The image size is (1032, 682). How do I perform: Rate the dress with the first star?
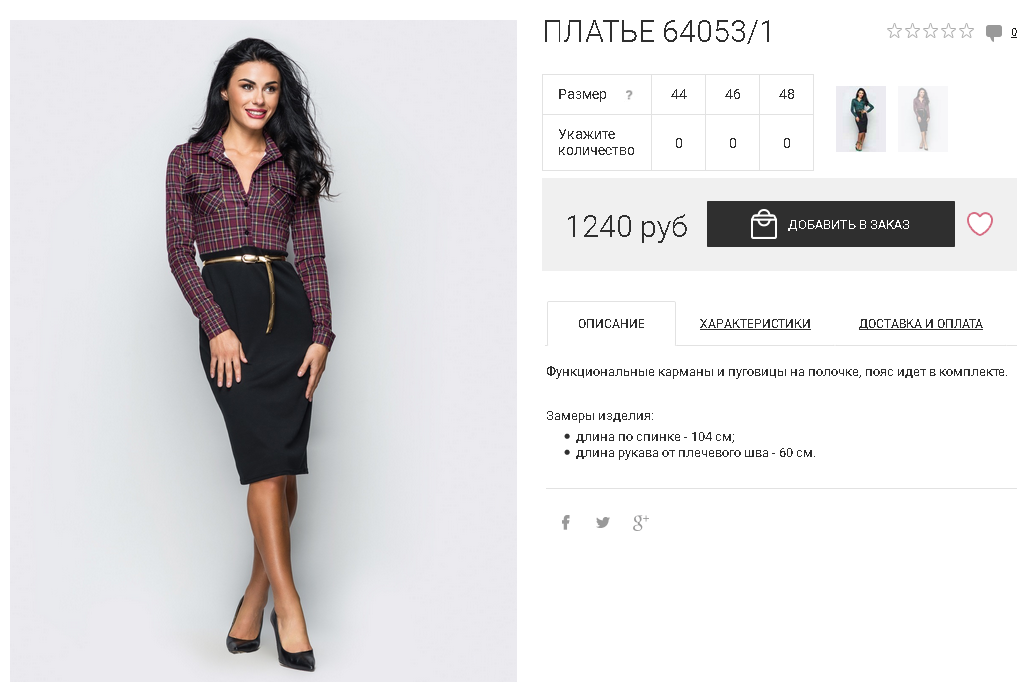pos(894,31)
